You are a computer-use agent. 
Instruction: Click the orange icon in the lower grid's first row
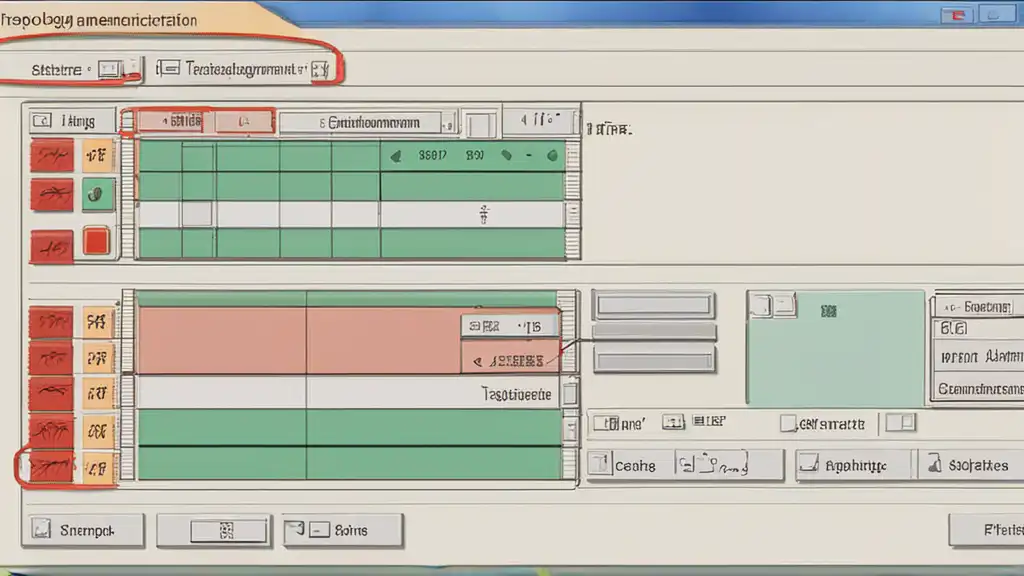98,322
